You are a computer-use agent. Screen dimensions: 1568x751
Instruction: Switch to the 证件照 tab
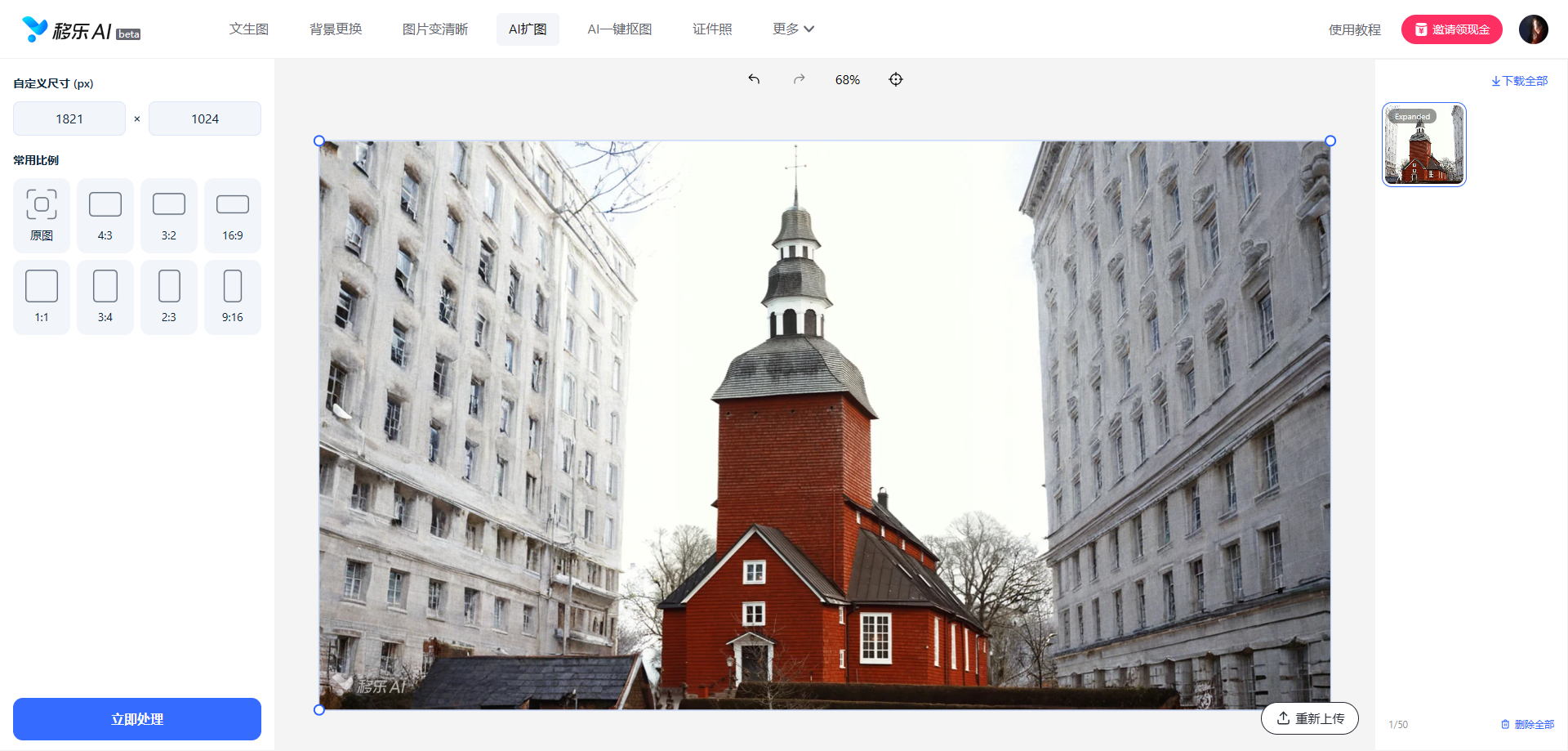click(x=711, y=29)
